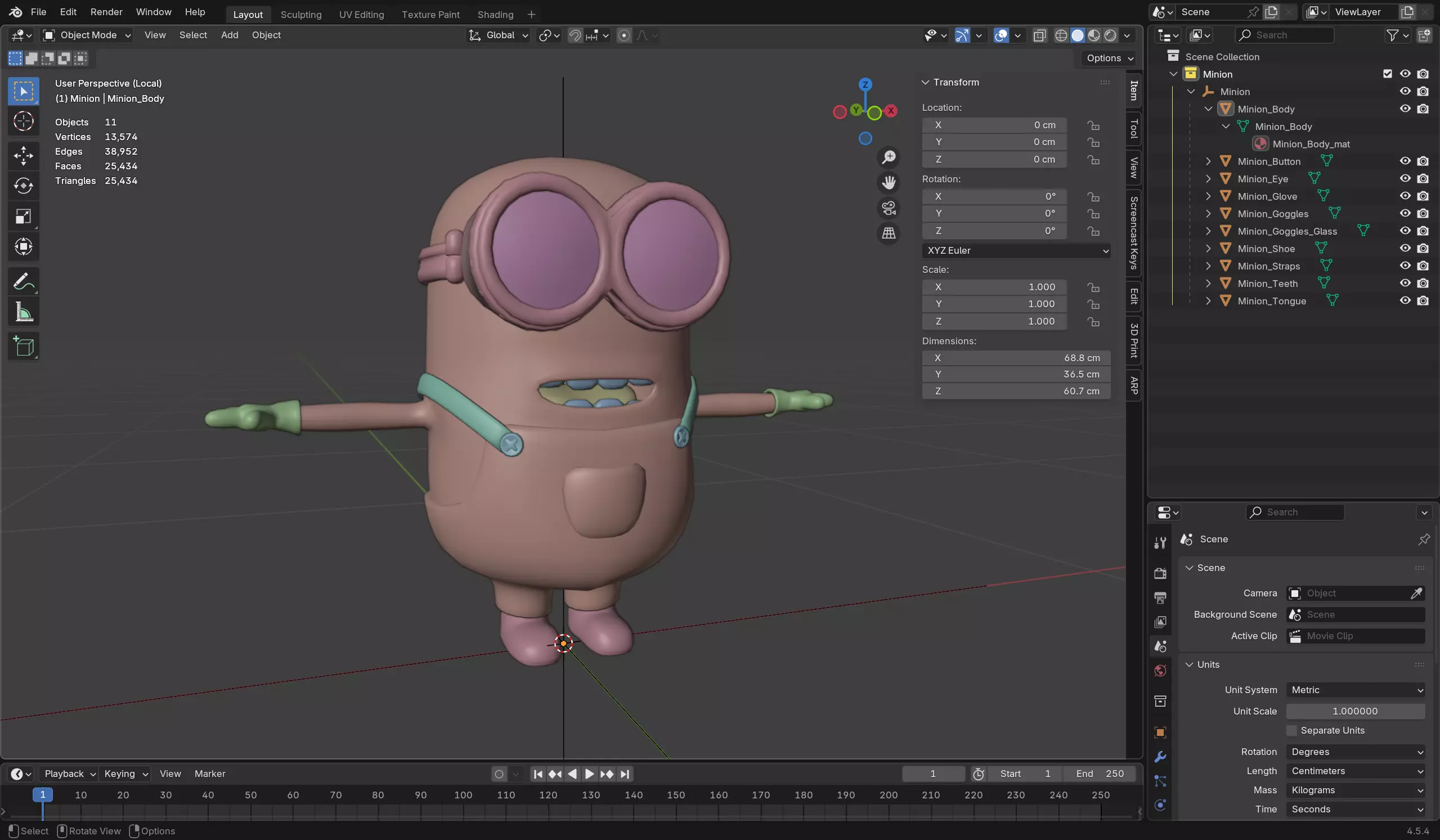Screen dimensions: 1440x840
Task: Activate the Move tool
Action: pos(24,155)
